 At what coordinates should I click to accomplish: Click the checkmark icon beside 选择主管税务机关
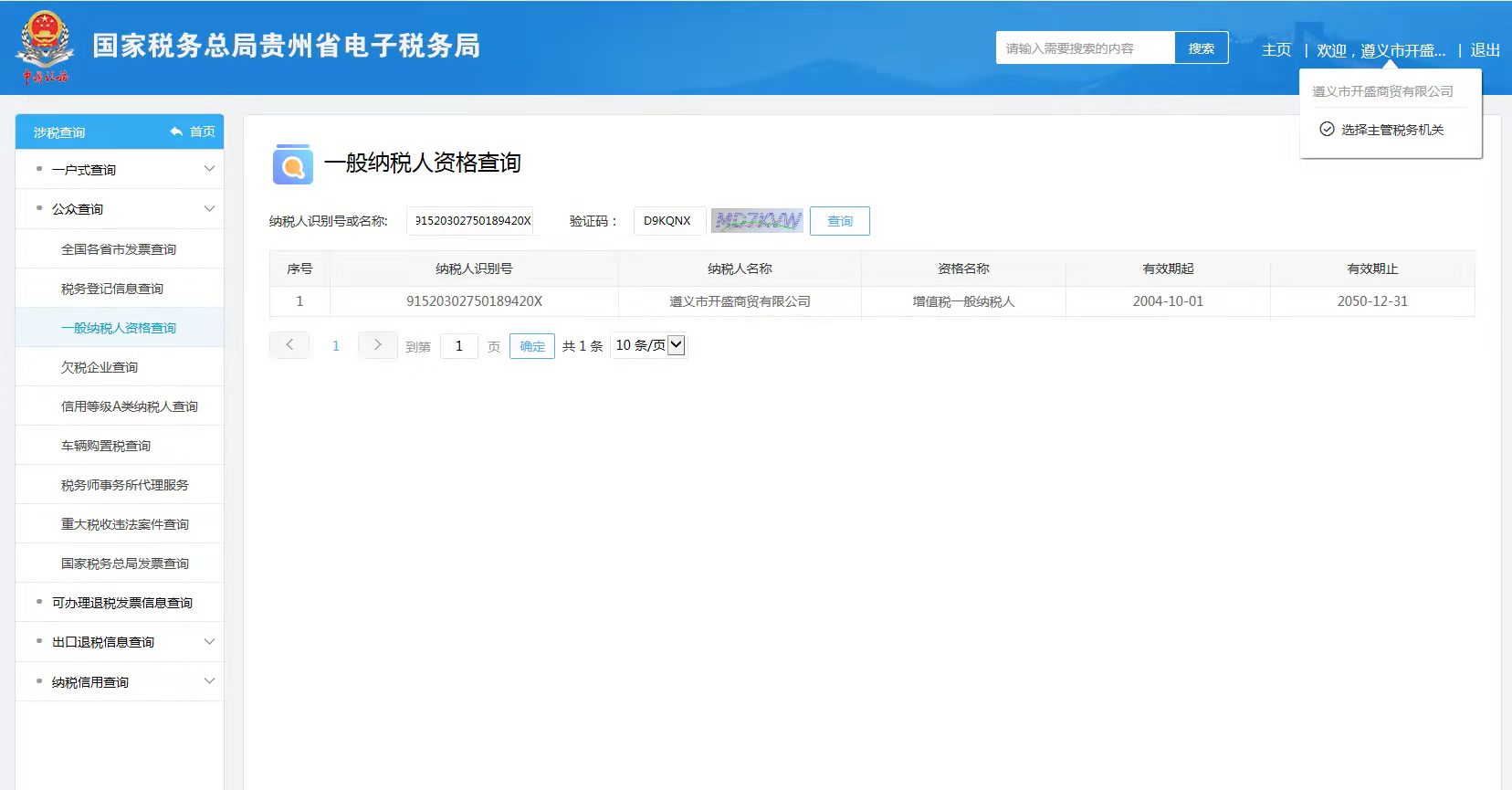(x=1327, y=130)
